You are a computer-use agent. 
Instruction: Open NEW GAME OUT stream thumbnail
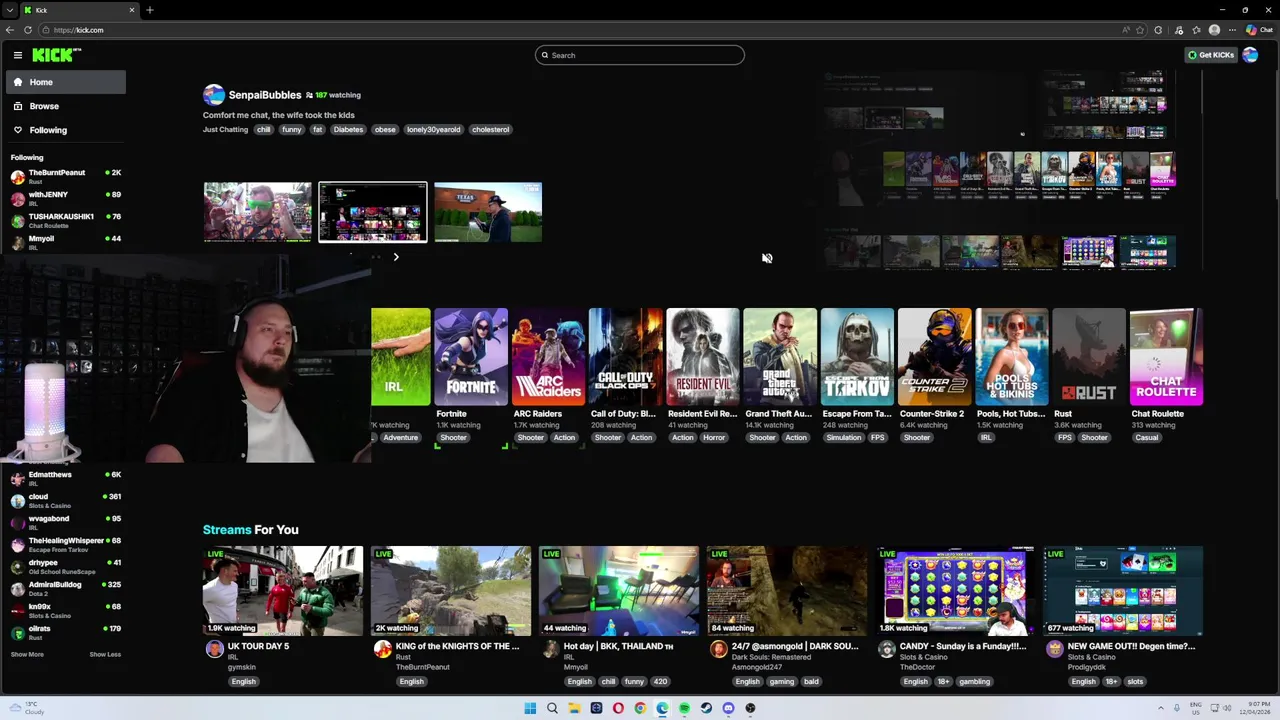coord(1123,591)
